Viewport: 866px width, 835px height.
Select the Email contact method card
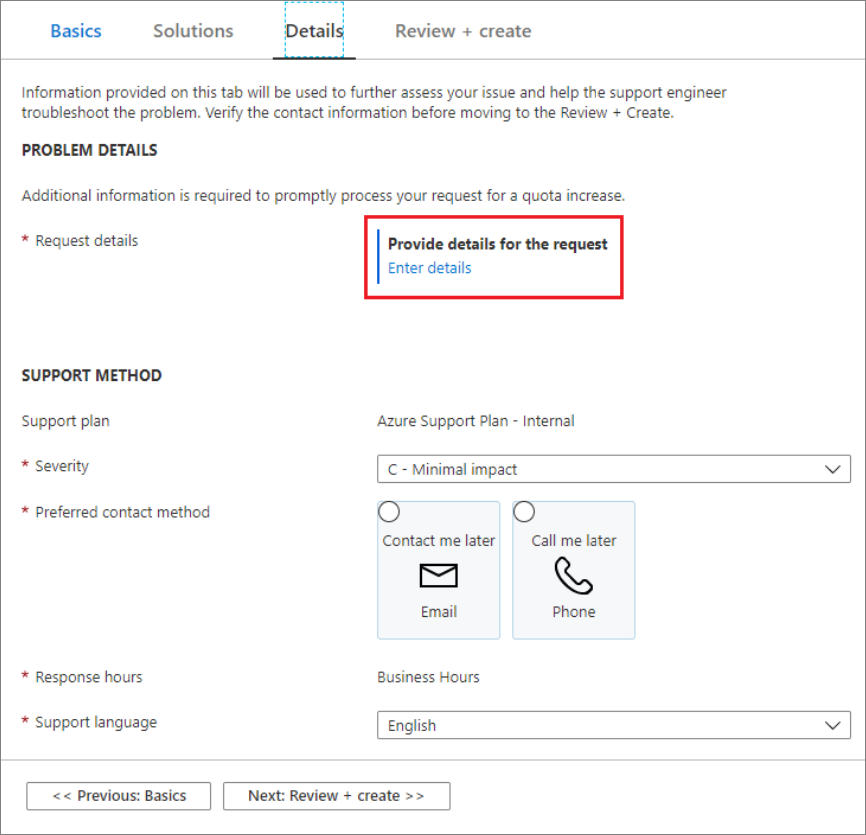coord(438,570)
